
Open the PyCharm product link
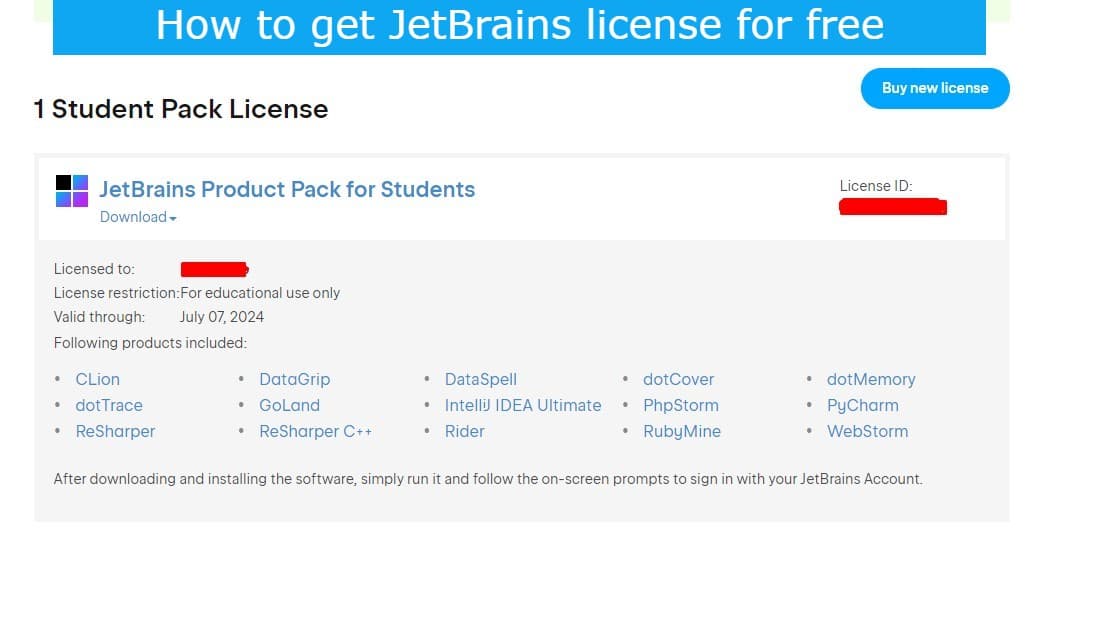pos(862,405)
